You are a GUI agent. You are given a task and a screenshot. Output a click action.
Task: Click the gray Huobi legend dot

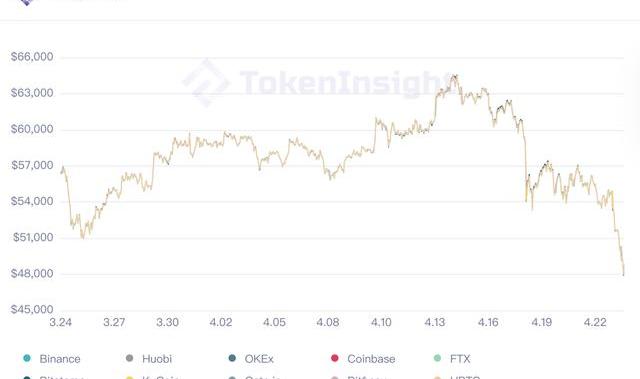(129, 359)
